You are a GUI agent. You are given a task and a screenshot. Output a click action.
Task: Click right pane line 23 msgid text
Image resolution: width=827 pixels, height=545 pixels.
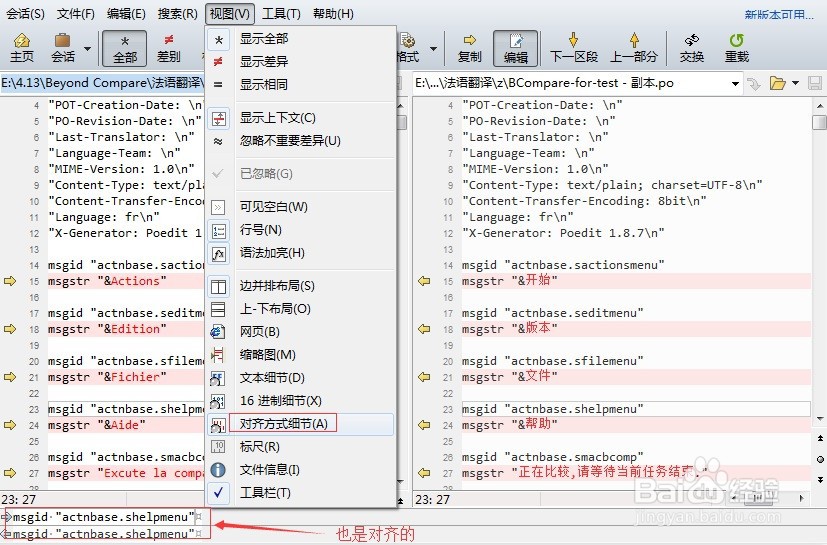click(x=553, y=409)
